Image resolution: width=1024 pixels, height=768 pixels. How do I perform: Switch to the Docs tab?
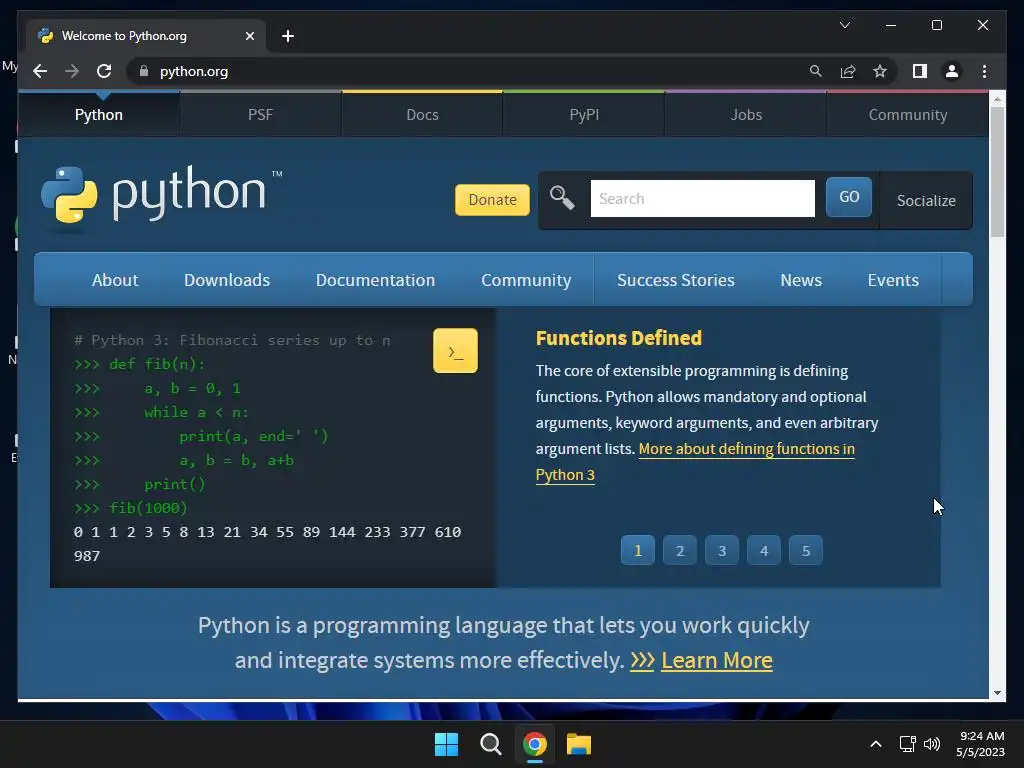(x=422, y=114)
